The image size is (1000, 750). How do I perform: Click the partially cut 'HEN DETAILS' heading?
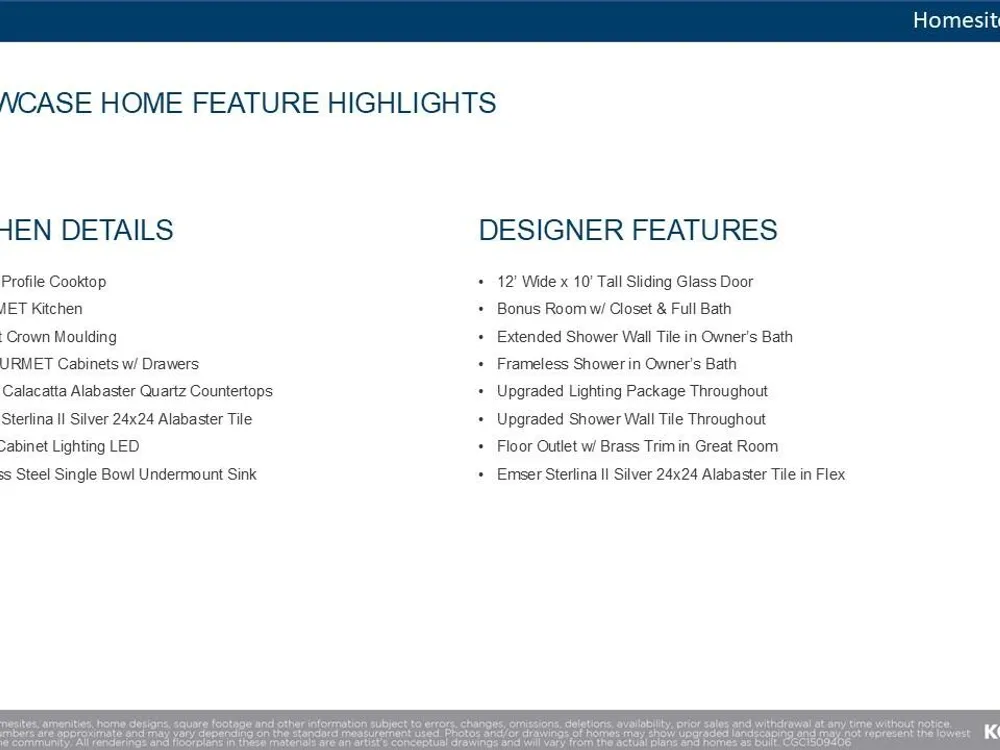[x=86, y=230]
